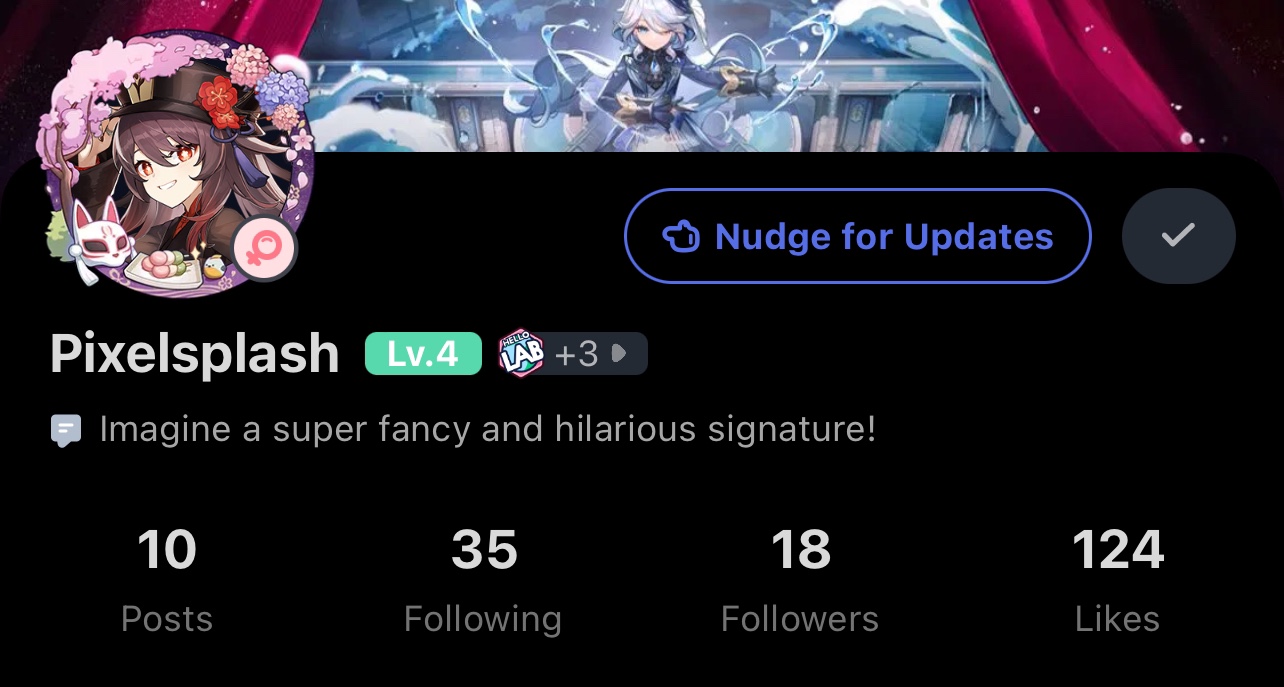1284x687 pixels.
Task: Select the Pixelsplash username
Action: point(195,354)
